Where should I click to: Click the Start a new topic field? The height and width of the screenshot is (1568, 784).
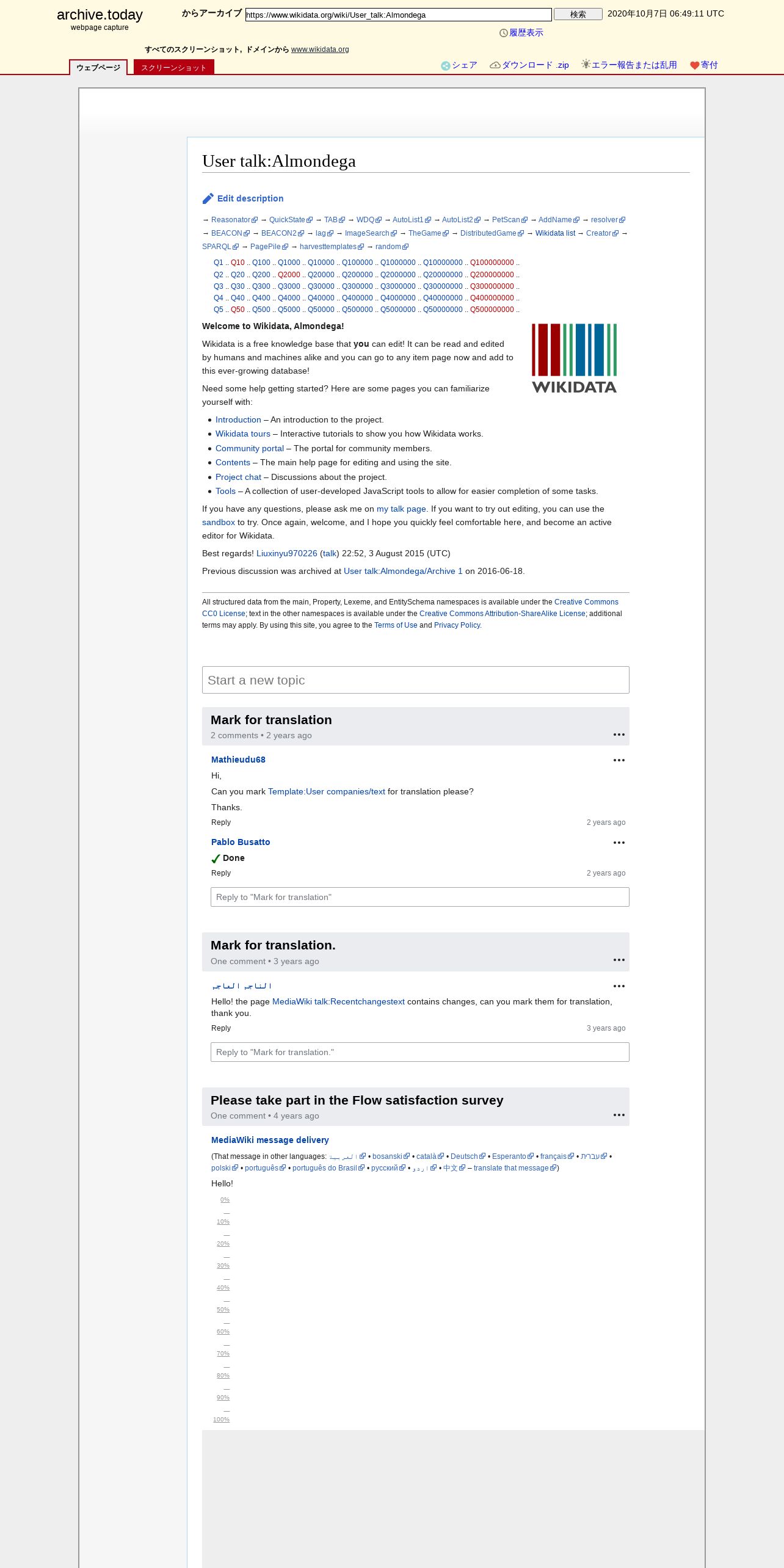[x=416, y=680]
